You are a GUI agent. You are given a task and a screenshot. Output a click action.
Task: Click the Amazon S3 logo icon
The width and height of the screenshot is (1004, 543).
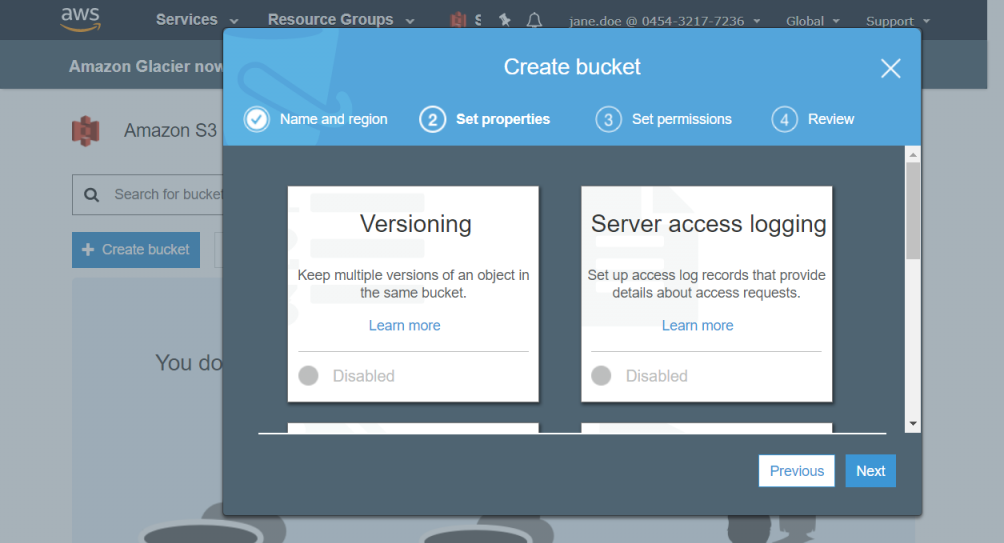[86, 131]
